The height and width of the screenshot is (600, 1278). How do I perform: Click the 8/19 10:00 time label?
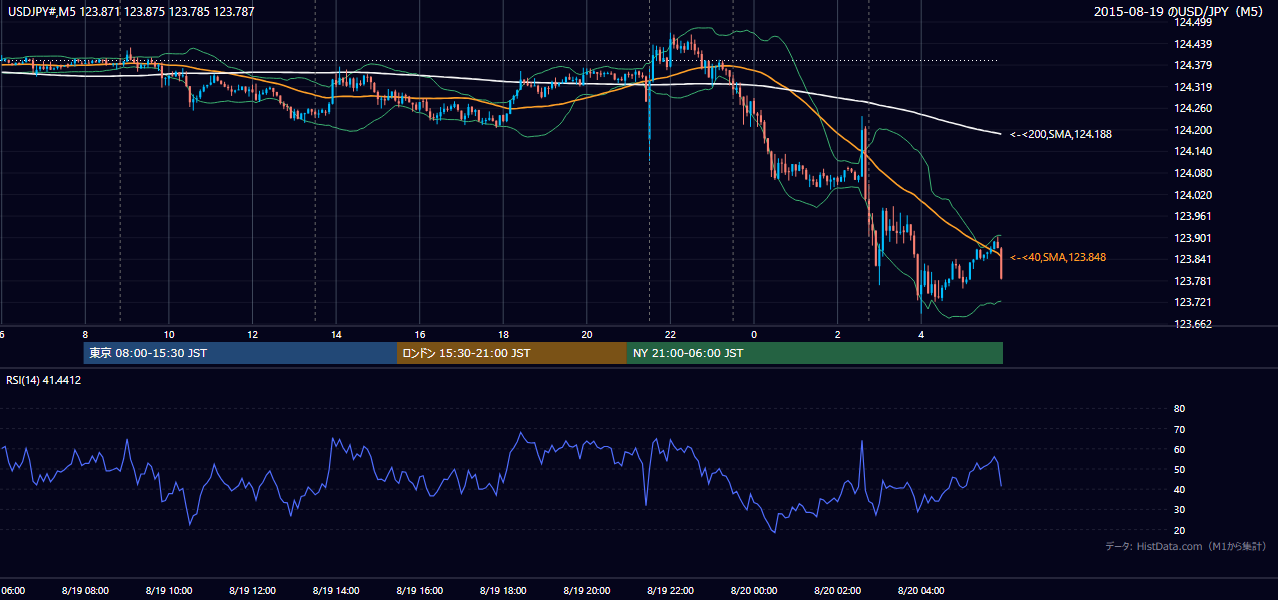(x=169, y=590)
